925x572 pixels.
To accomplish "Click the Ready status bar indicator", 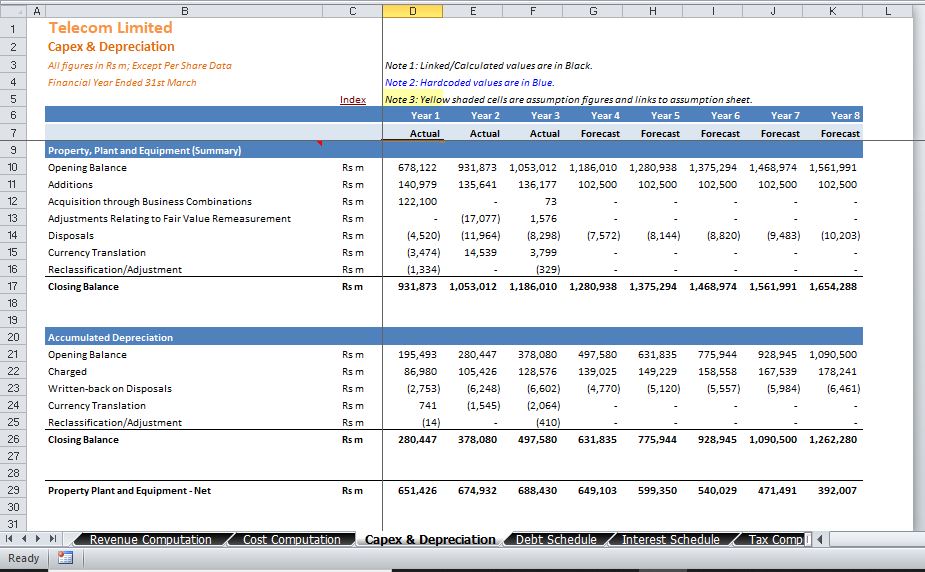I will [x=23, y=558].
